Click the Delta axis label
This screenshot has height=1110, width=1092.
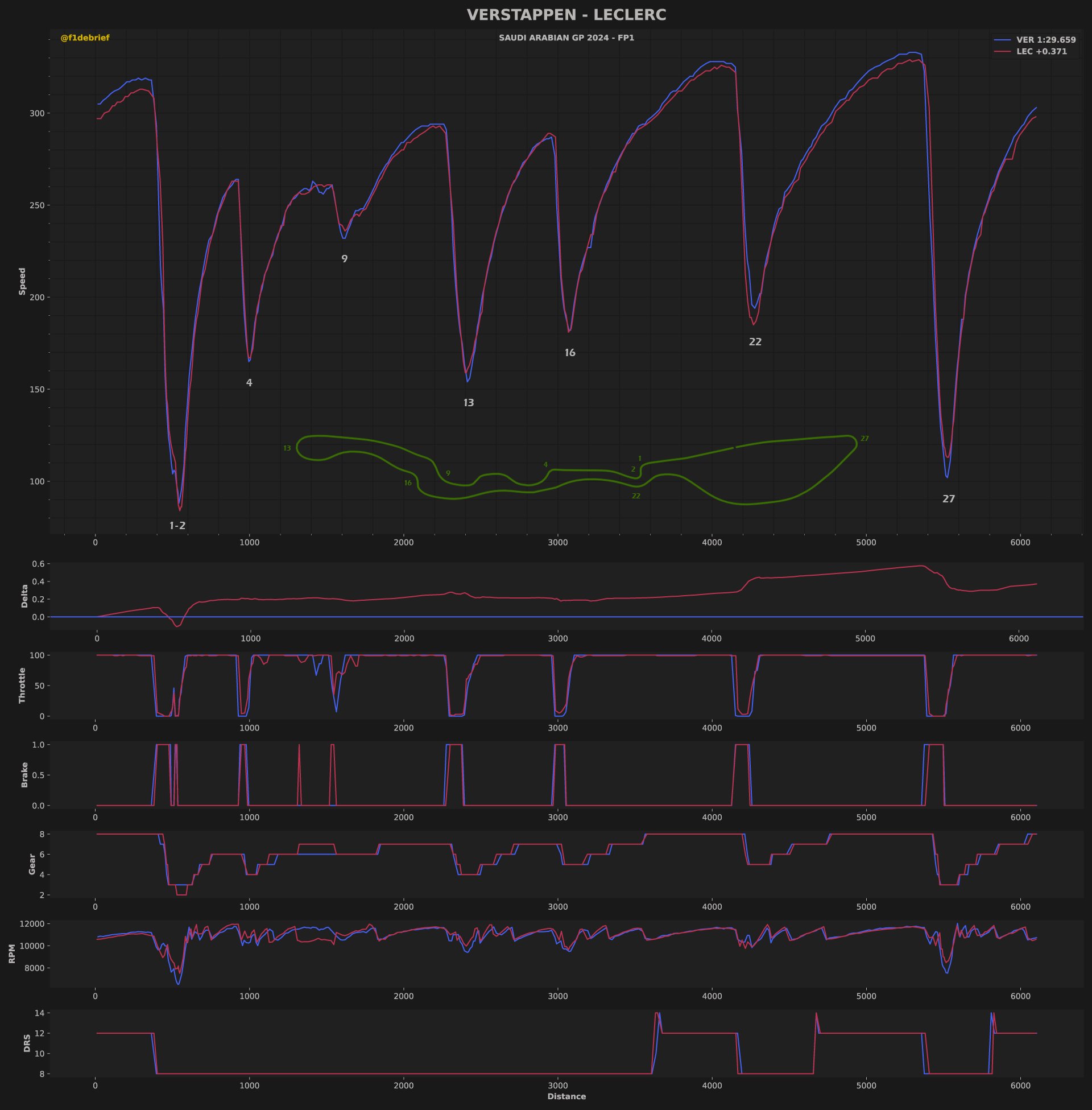24,596
